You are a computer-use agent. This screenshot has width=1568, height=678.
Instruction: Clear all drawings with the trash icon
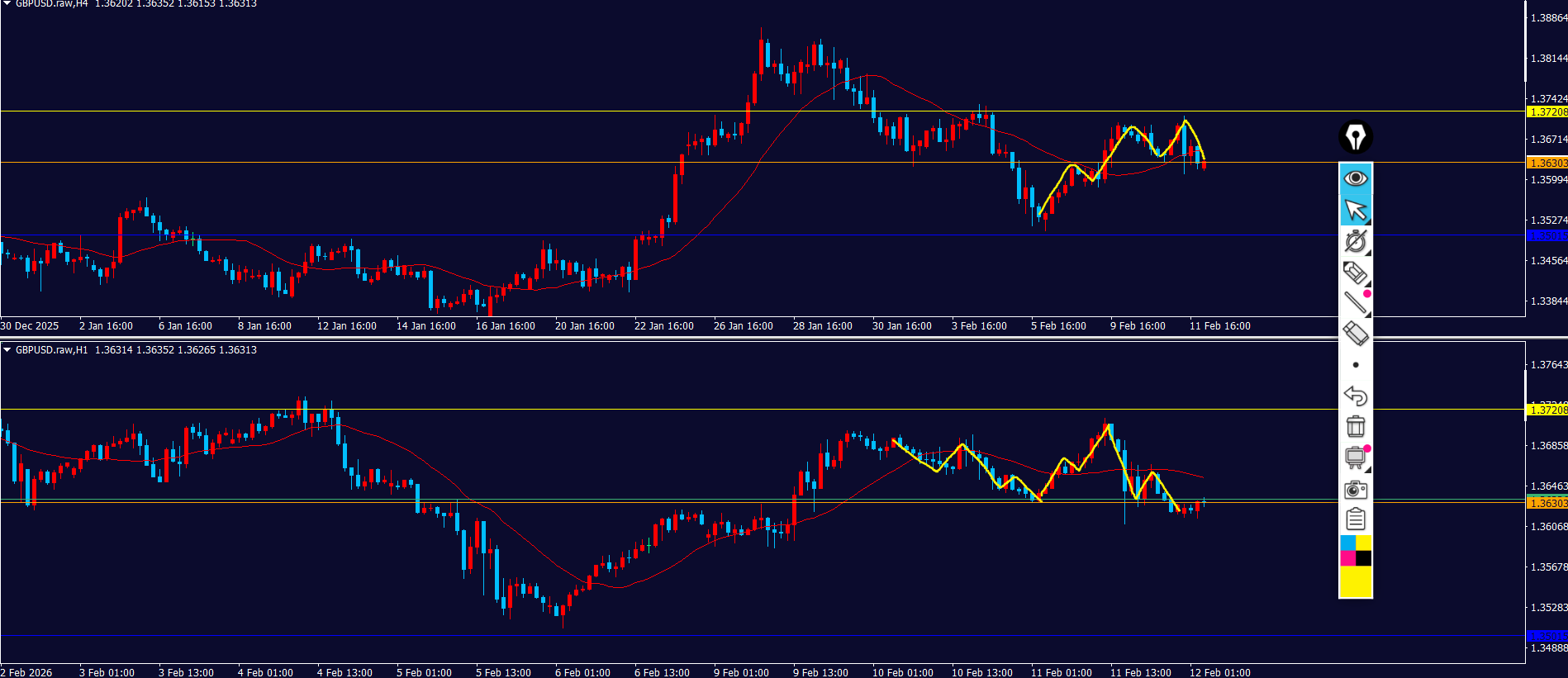(x=1355, y=426)
